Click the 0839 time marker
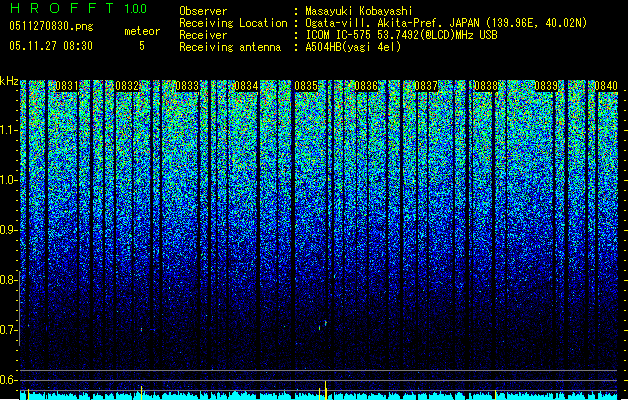The height and width of the screenshot is (400, 629). [546, 86]
